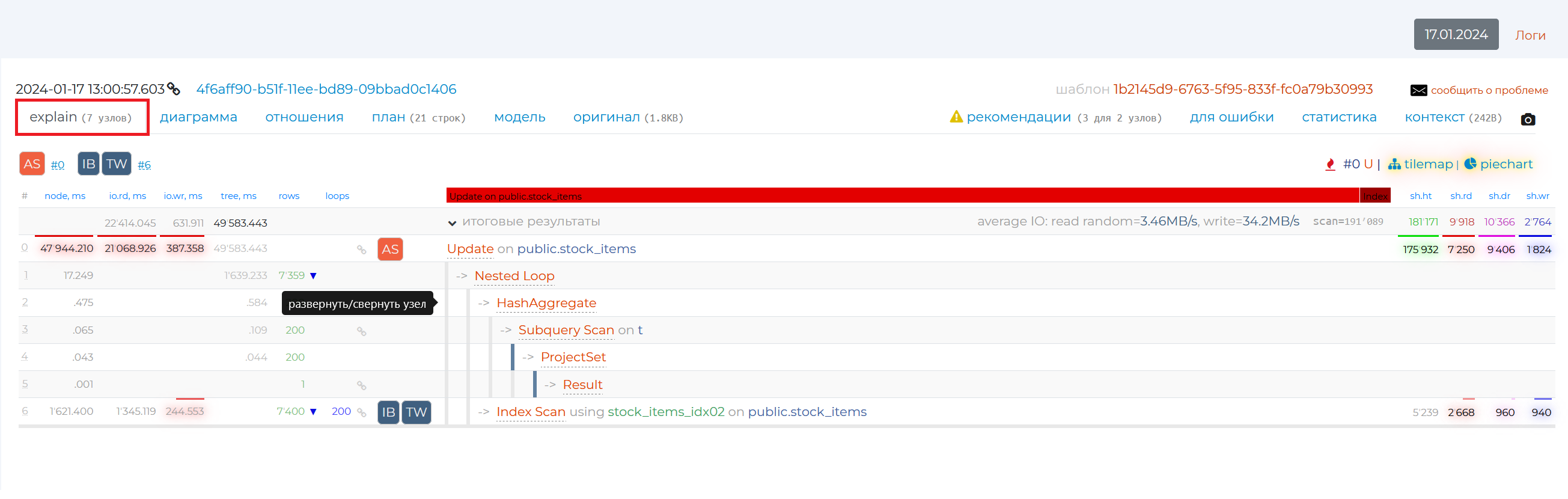Open the Логи link
The height and width of the screenshot is (499, 1568).
1530,35
